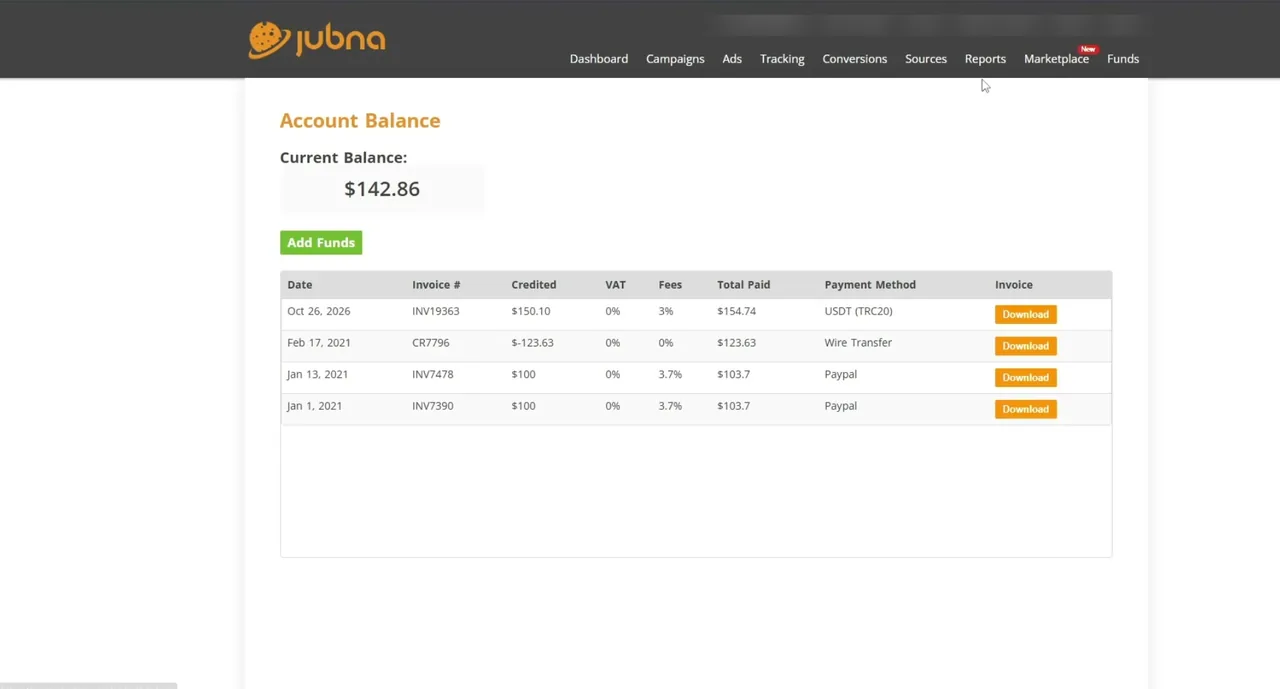This screenshot has height=689, width=1280.
Task: Select the Jan 1, 2021 date cell
Action: (315, 406)
